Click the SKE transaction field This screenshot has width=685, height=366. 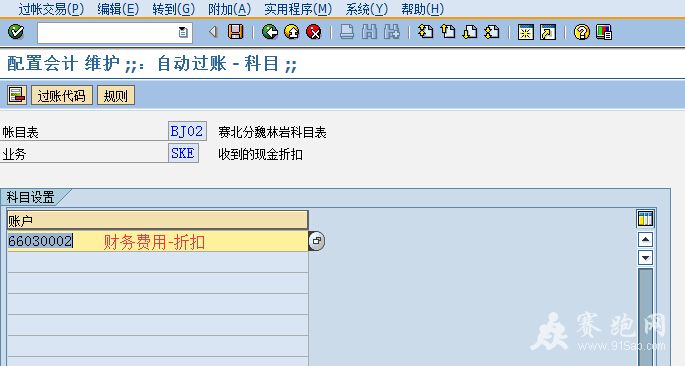(183, 153)
